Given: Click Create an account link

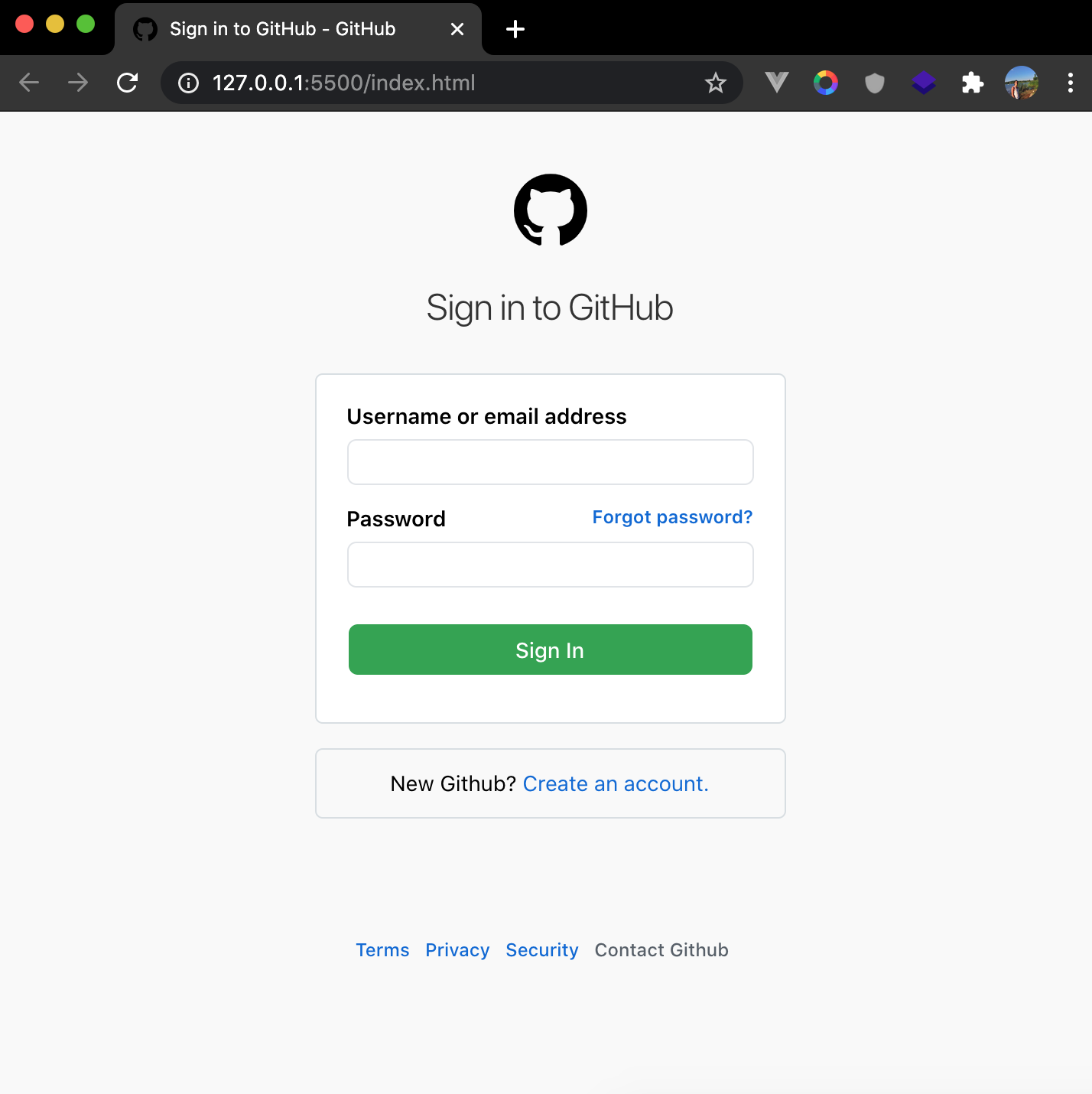Looking at the screenshot, I should point(615,783).
